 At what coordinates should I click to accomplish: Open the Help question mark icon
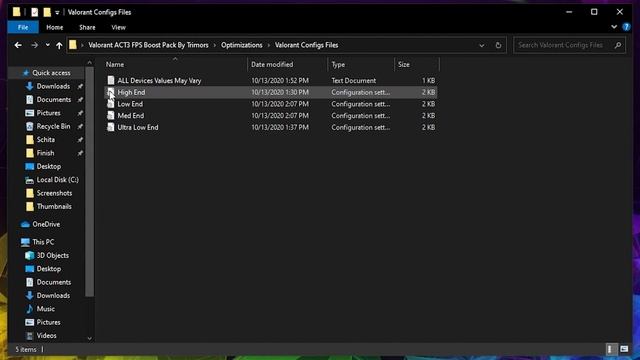coord(626,27)
